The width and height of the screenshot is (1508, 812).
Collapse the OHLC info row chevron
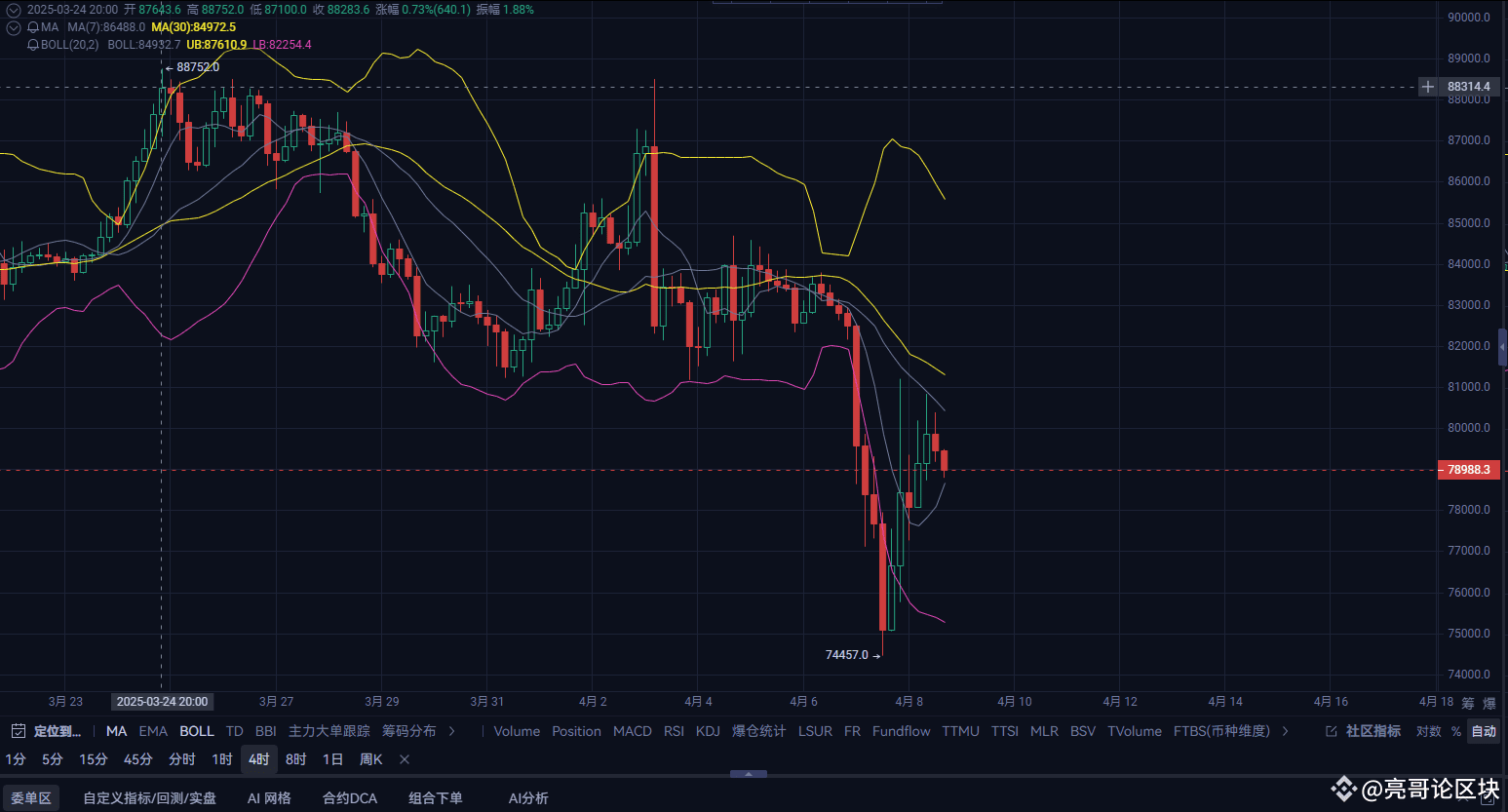(12, 8)
